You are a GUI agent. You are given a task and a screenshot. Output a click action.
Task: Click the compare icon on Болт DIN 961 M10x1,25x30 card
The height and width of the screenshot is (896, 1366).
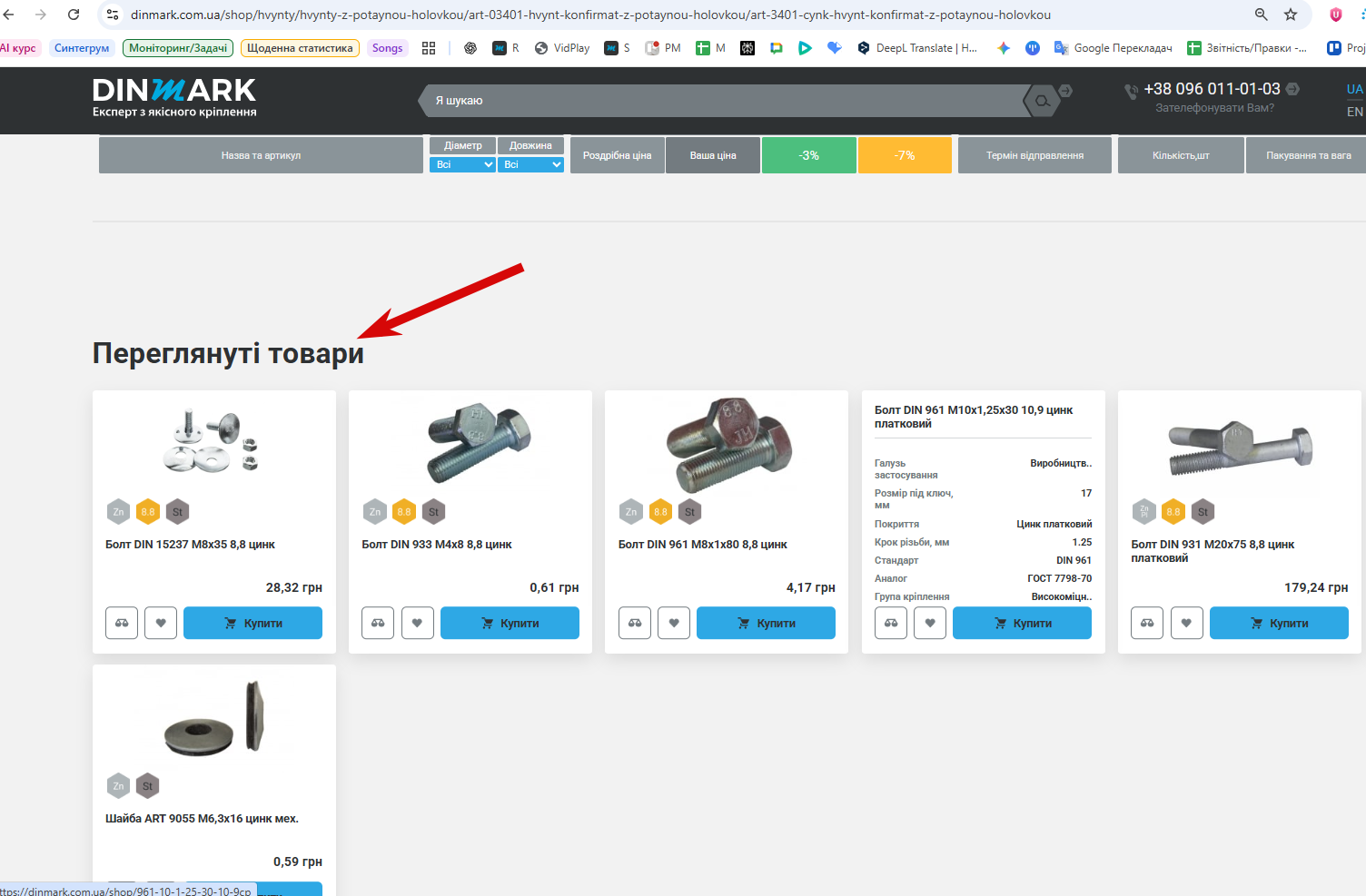tap(891, 623)
